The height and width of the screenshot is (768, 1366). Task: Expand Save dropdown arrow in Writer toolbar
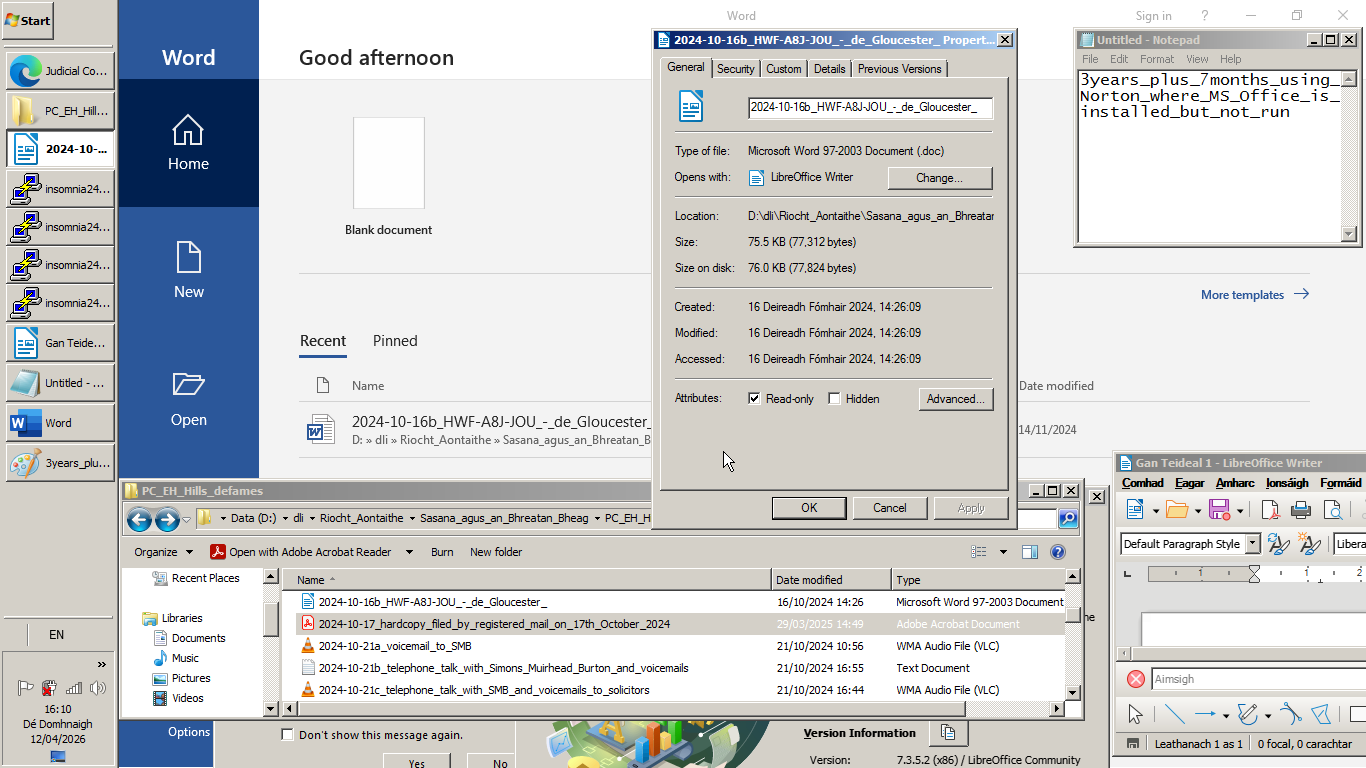[x=1239, y=511]
